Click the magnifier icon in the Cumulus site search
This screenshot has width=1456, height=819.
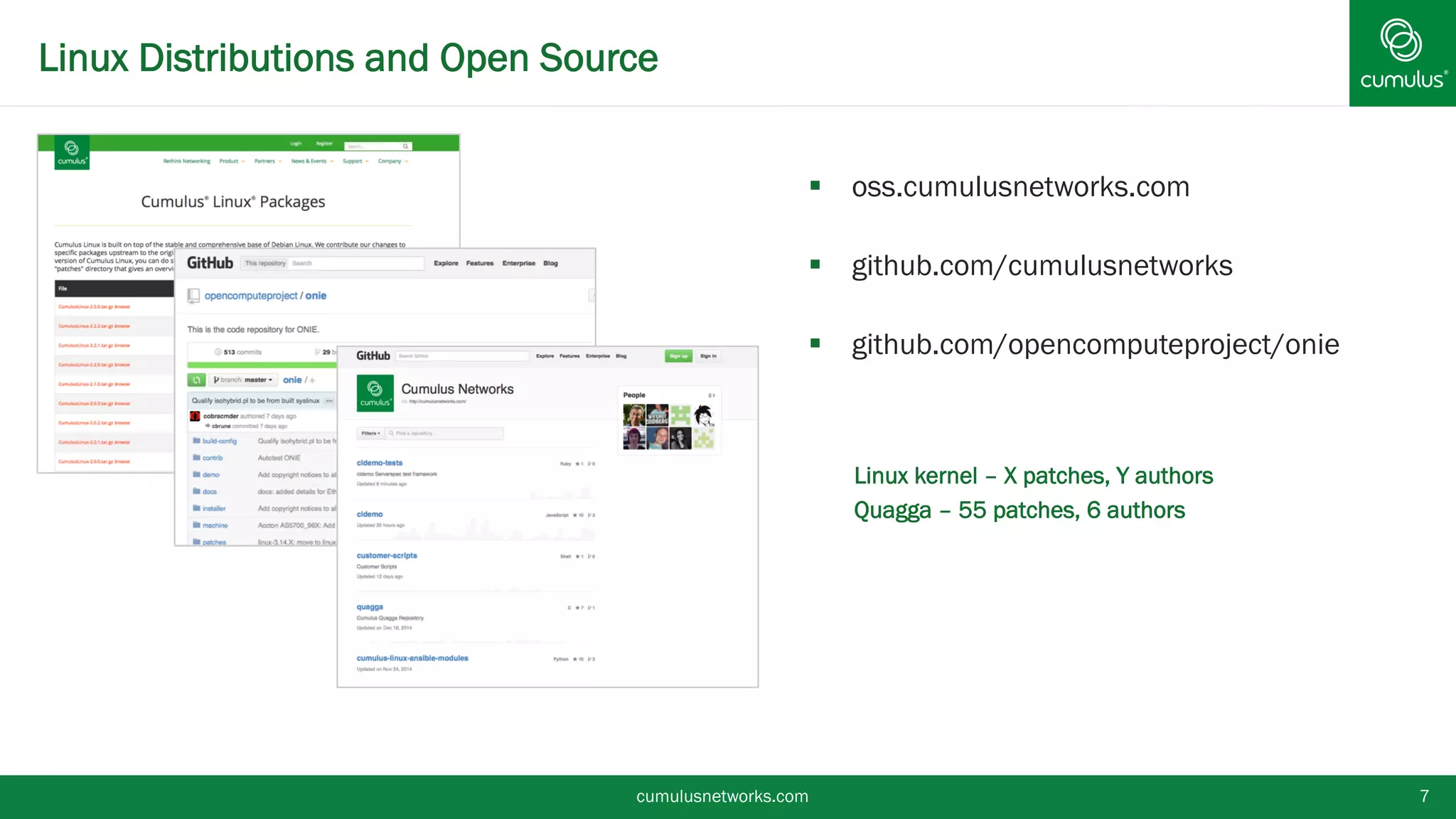(406, 146)
